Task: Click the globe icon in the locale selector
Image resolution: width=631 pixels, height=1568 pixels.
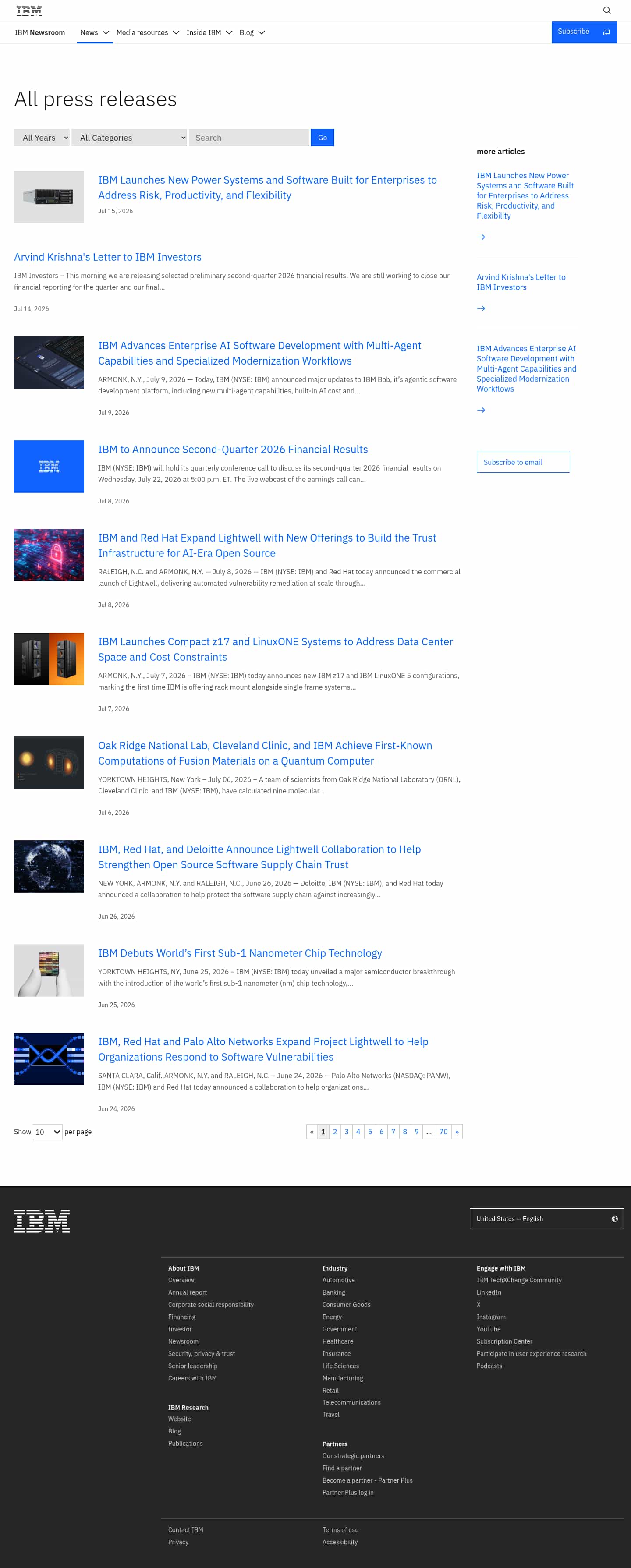Action: point(614,1219)
